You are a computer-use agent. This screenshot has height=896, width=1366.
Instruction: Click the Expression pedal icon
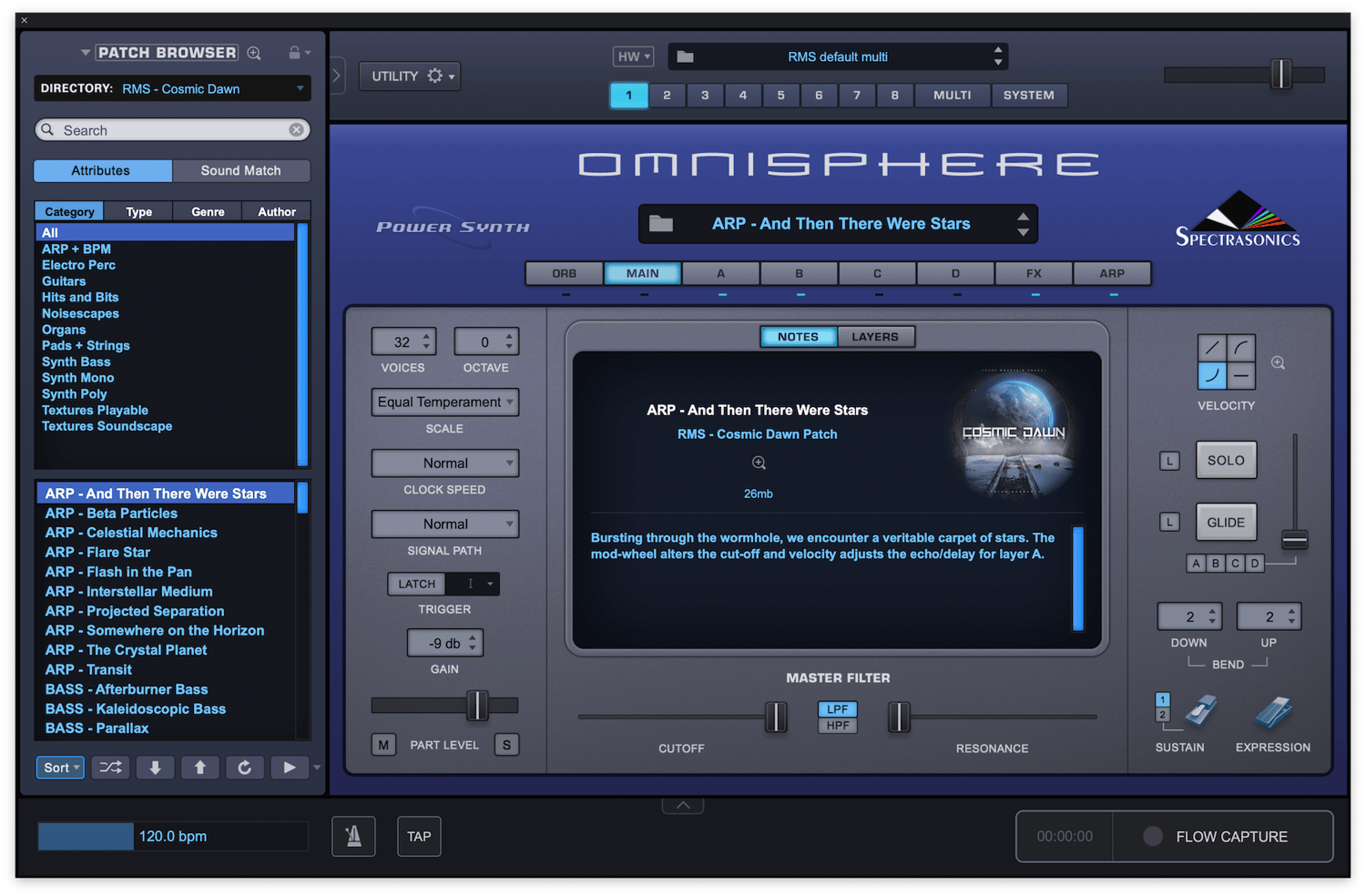pyautogui.click(x=1273, y=712)
